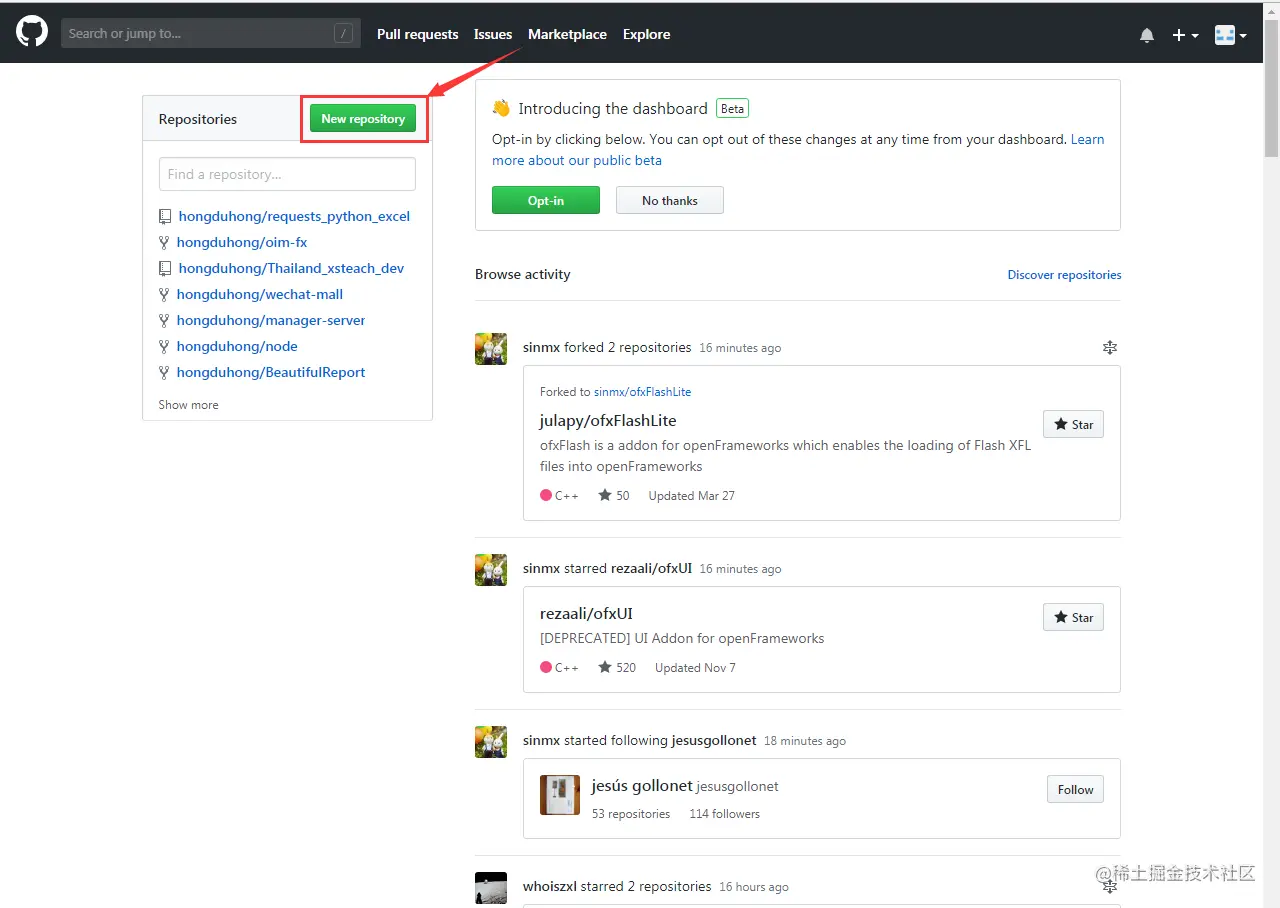Open the user avatar menu
1280x908 pixels.
pos(1230,35)
